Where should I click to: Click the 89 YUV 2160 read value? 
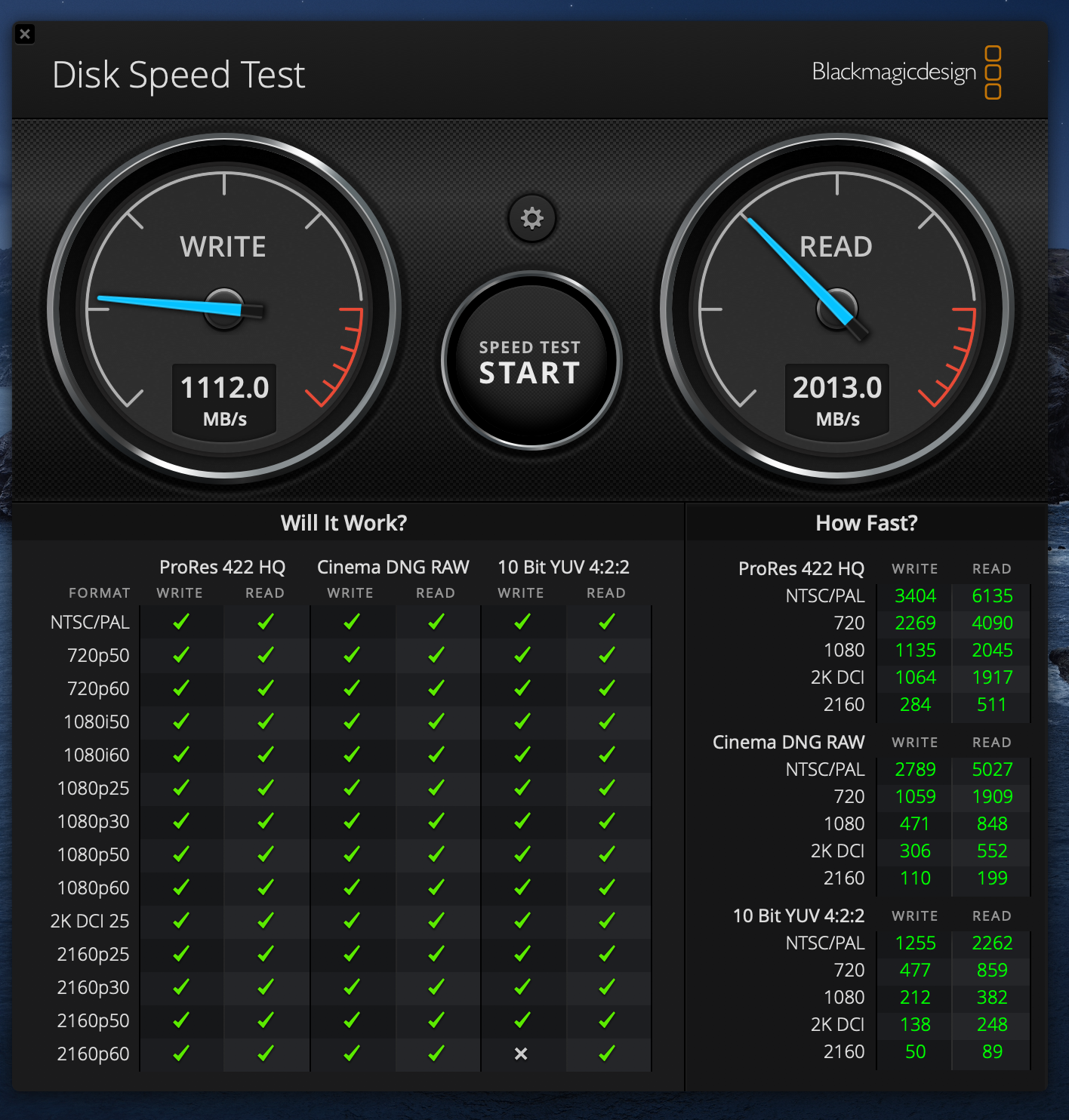pos(992,1051)
